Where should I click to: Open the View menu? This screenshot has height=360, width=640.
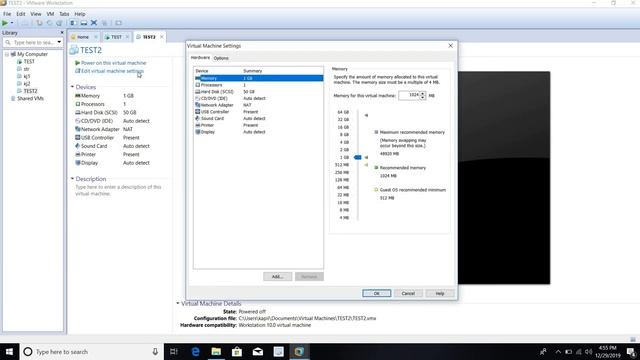click(x=36, y=14)
